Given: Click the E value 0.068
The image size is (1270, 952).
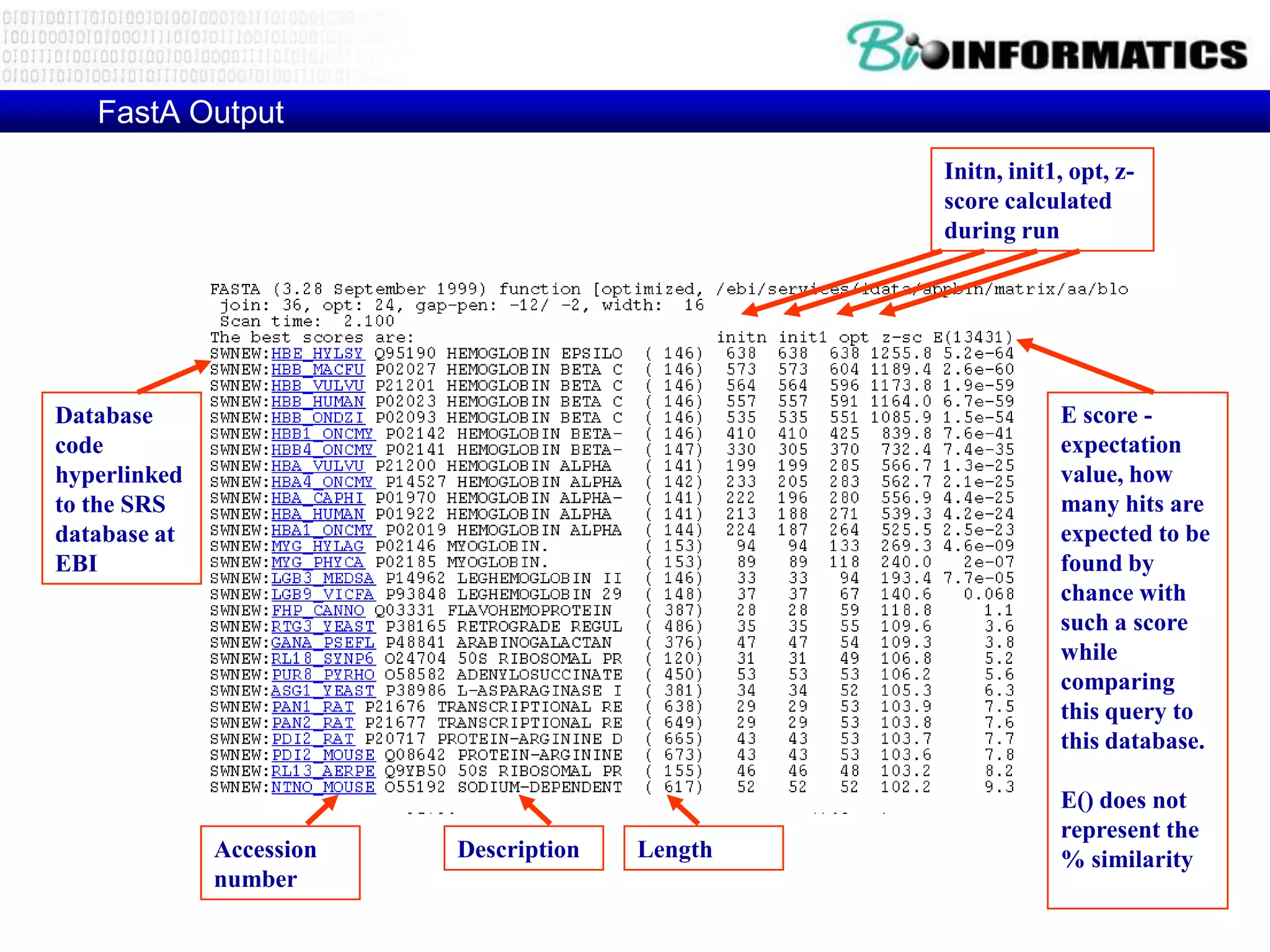Looking at the screenshot, I should click(989, 595).
